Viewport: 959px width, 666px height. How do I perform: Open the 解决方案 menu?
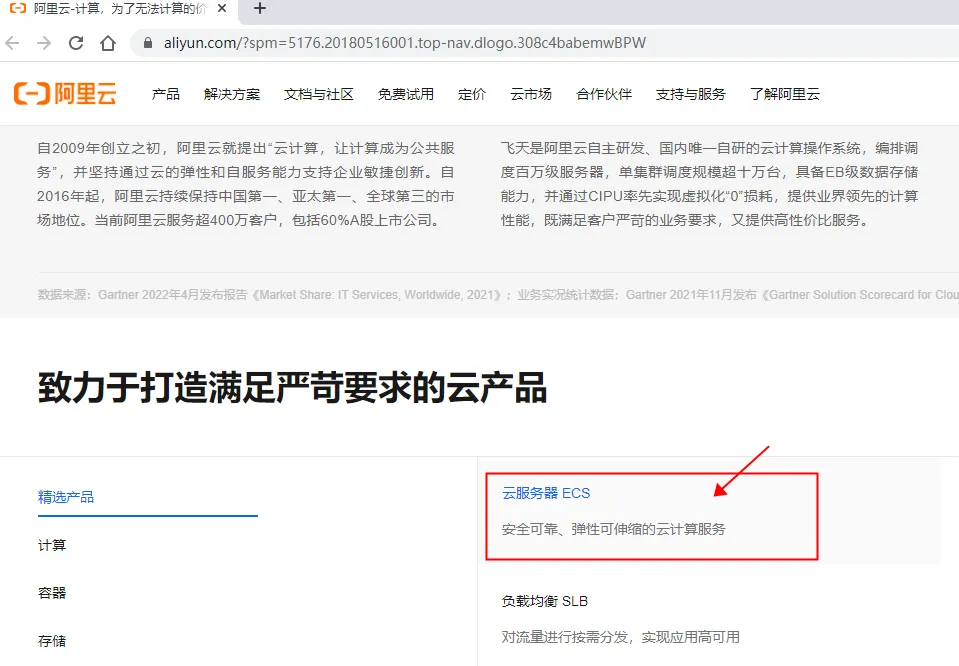(x=232, y=94)
